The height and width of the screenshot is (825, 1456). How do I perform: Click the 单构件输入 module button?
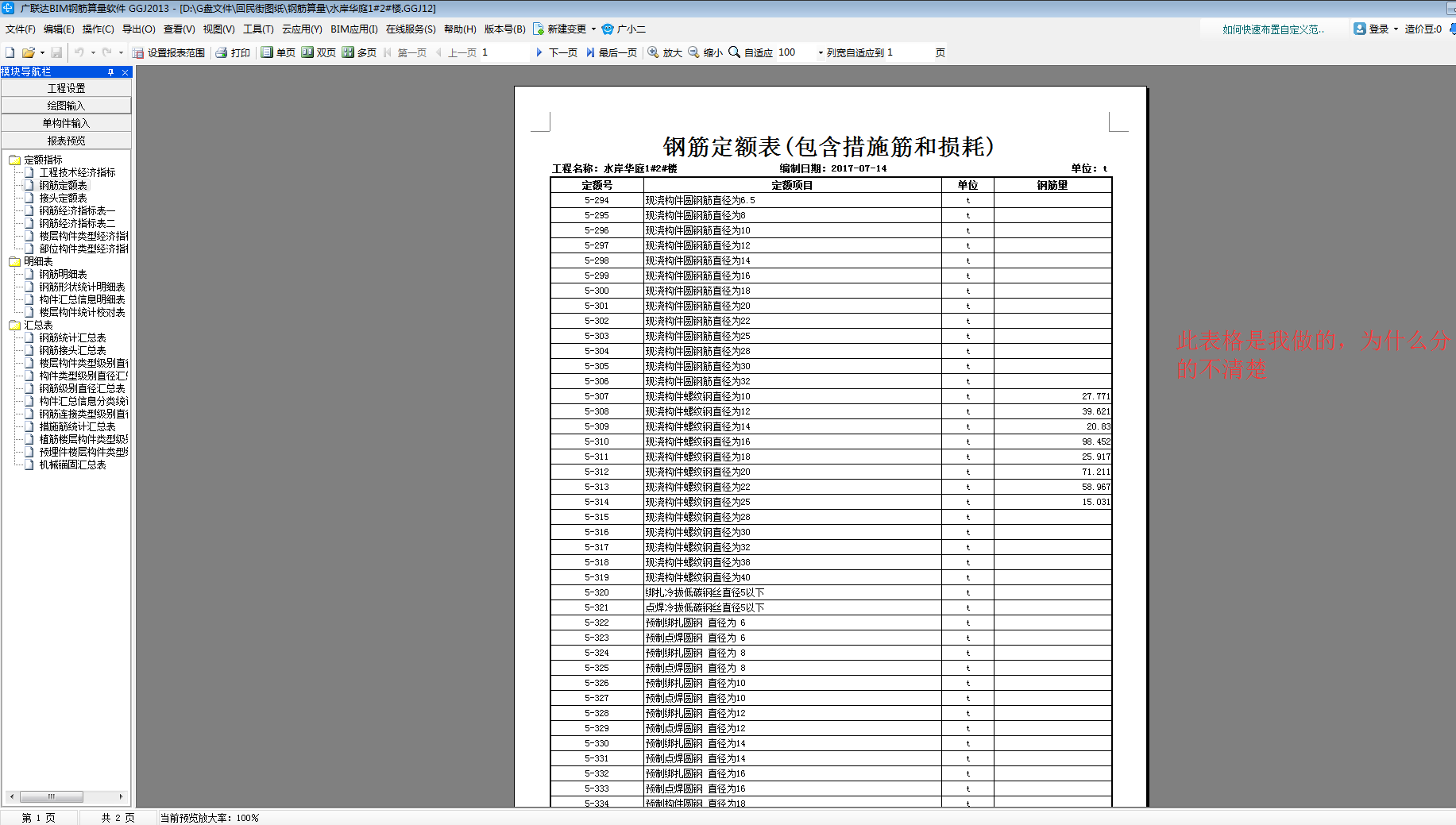coord(66,123)
